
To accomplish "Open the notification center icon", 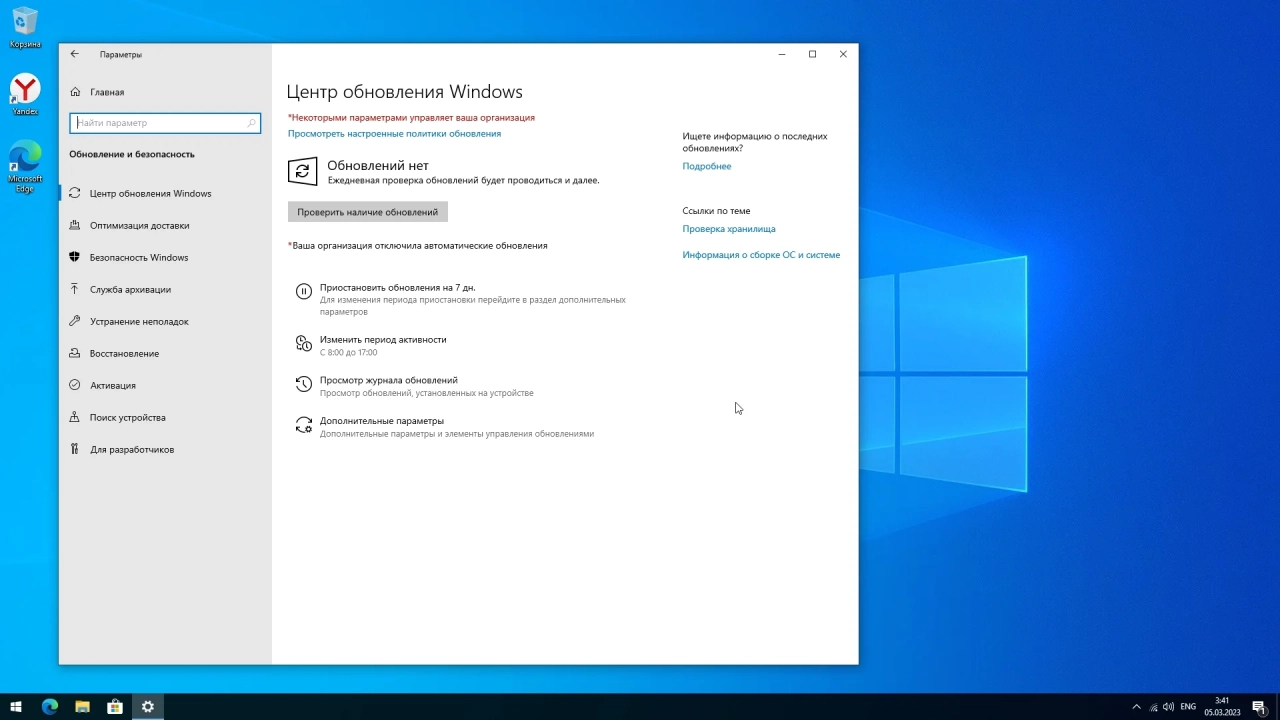I will [x=1259, y=707].
